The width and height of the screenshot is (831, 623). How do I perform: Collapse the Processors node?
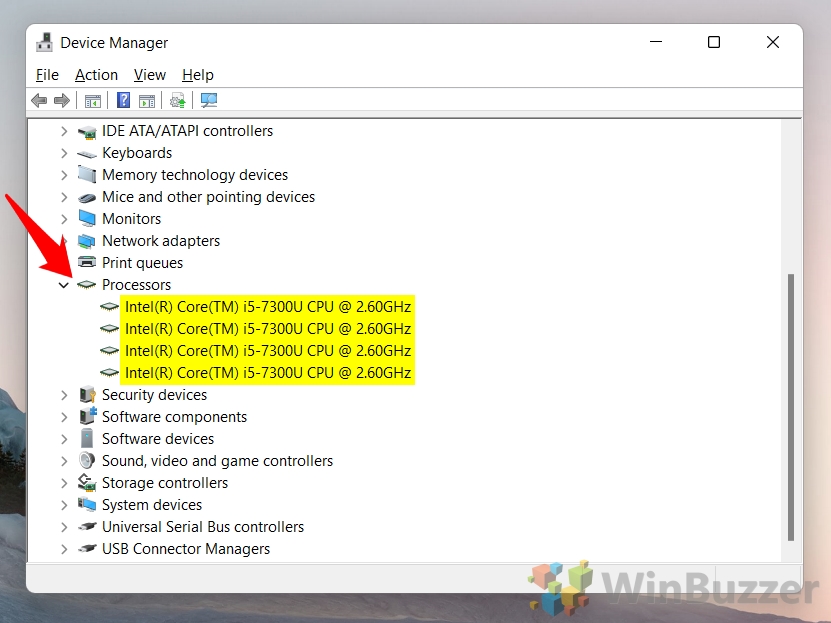(x=64, y=285)
